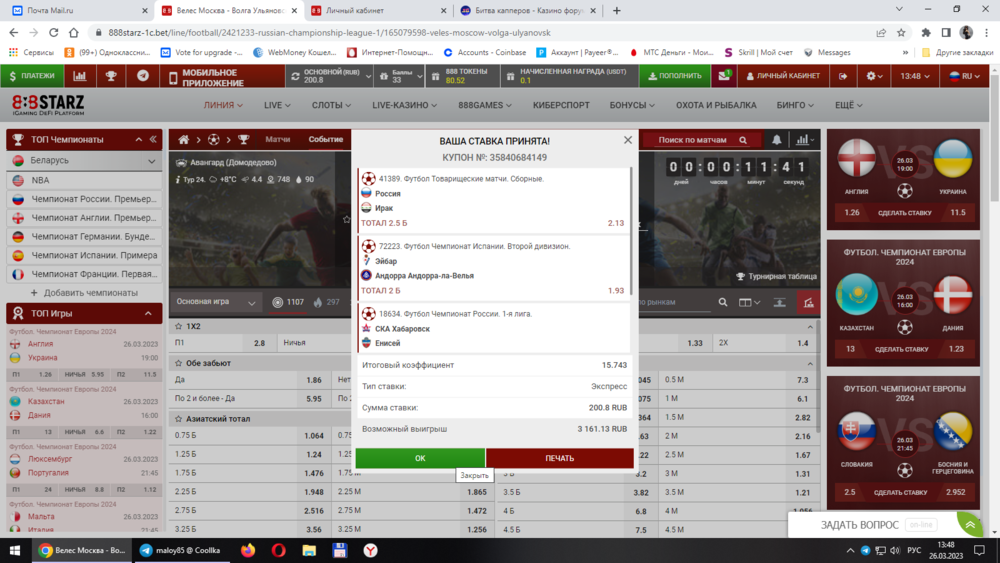Image resolution: width=1000 pixels, height=563 pixels.
Task: Click Добавить чемпионаты
Action: (x=84, y=293)
